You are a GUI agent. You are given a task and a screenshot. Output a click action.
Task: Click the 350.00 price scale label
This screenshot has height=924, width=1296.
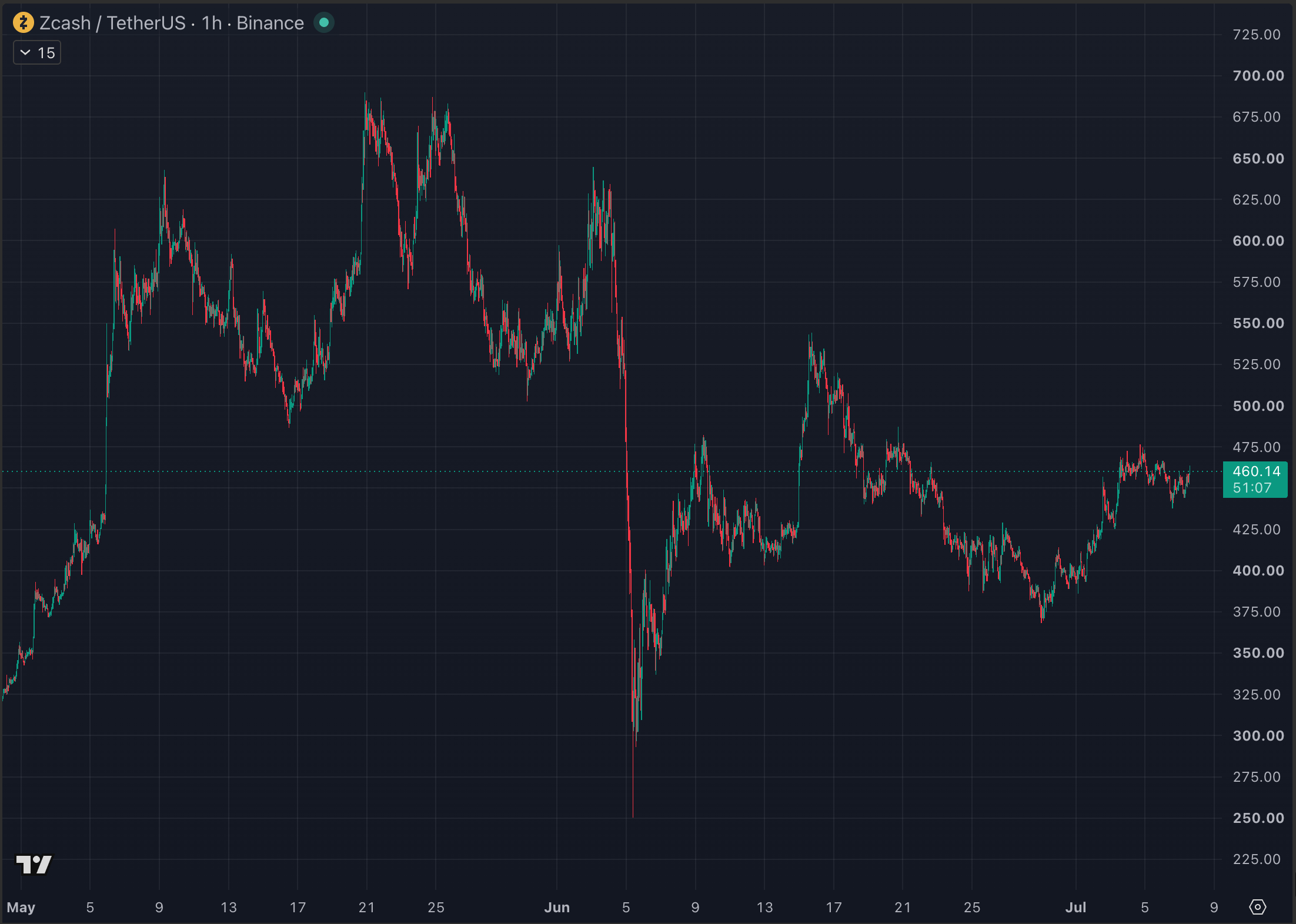click(x=1258, y=653)
